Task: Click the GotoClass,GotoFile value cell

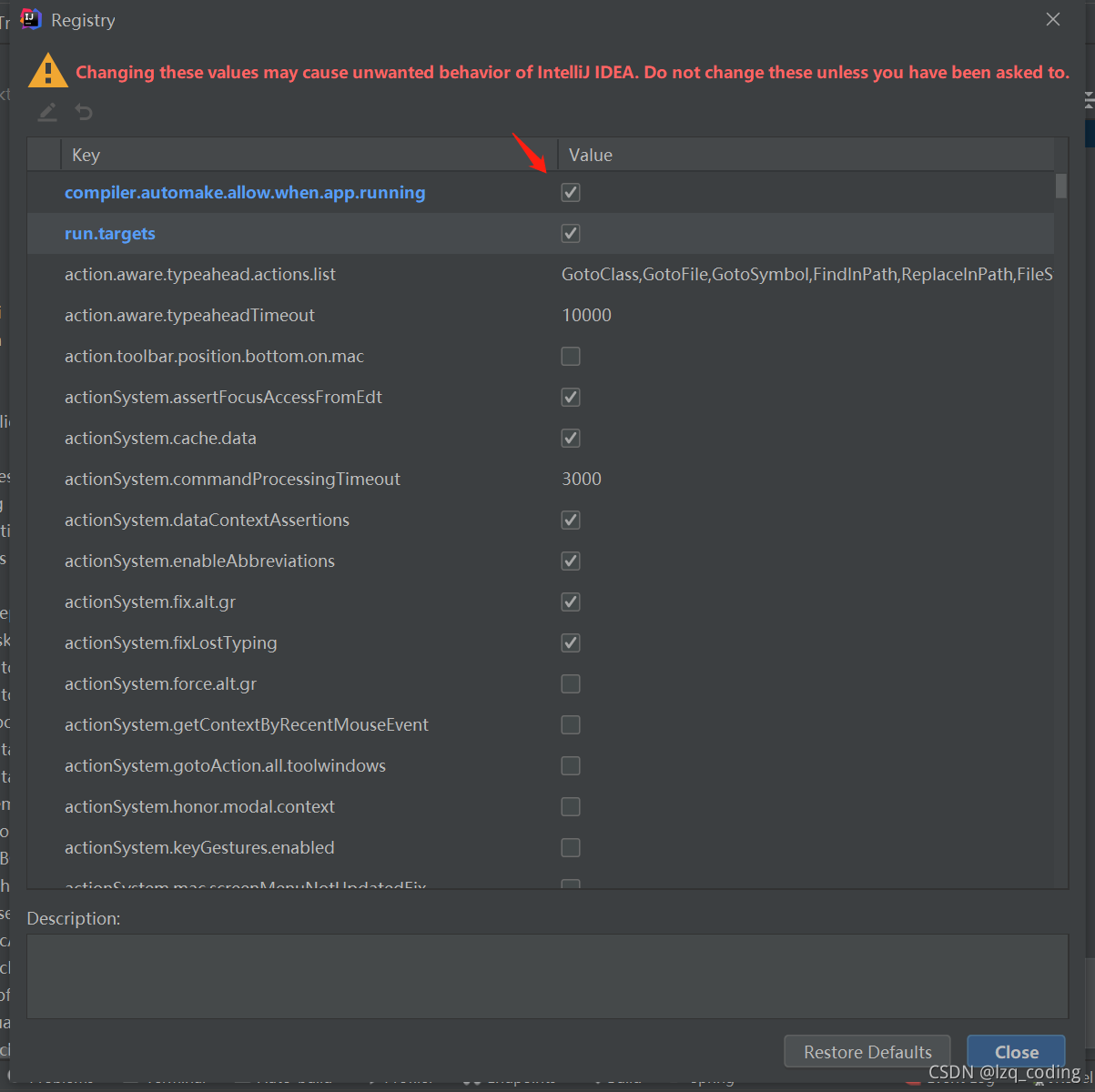Action: 806,275
